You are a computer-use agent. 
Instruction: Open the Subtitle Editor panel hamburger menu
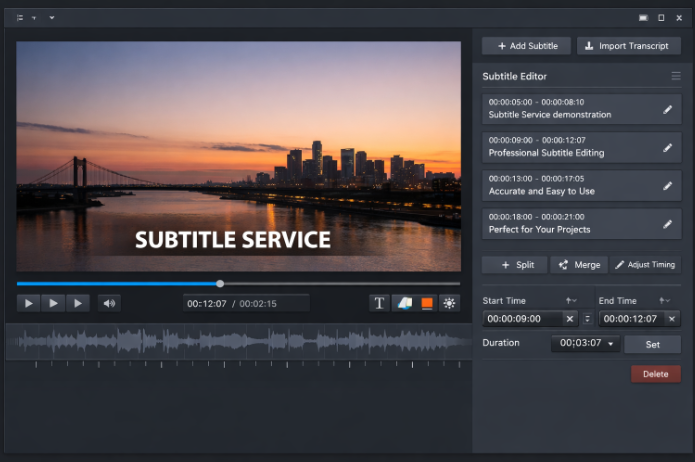click(x=676, y=76)
